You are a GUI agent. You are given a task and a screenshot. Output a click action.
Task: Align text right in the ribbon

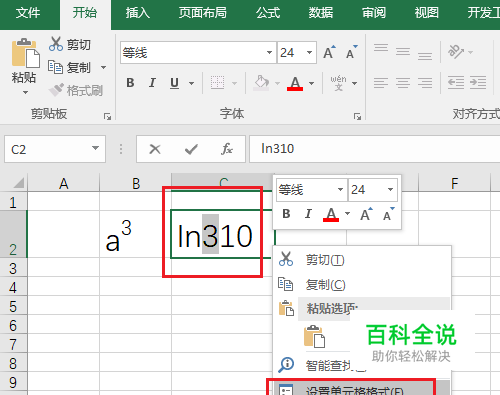(x=425, y=83)
